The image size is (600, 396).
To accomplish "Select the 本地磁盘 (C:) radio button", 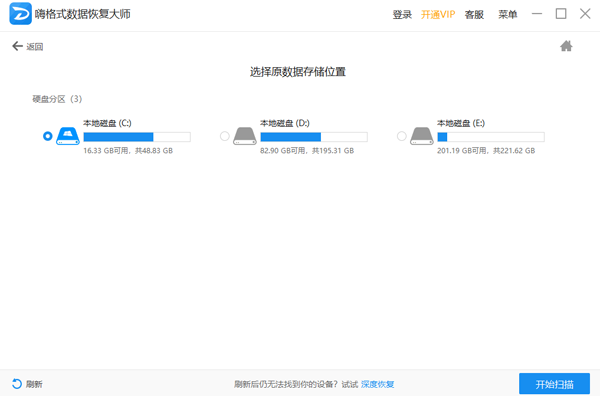I will tap(47, 136).
